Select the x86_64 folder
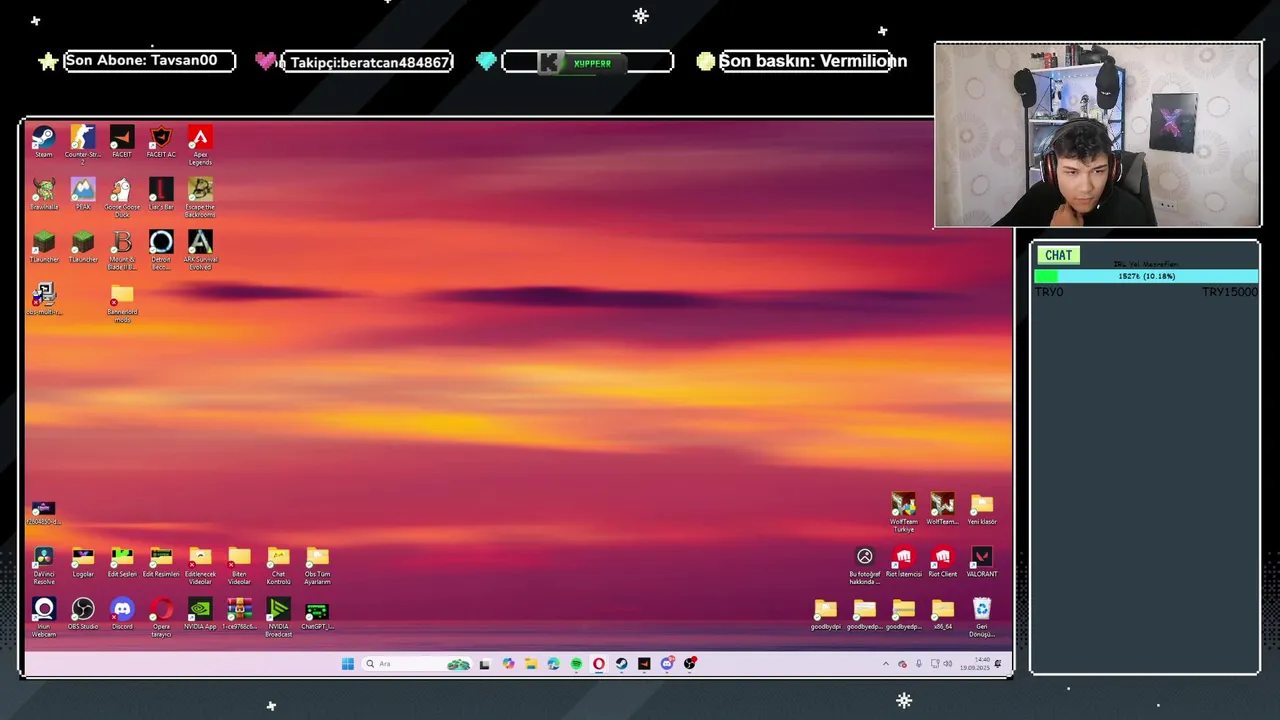The height and width of the screenshot is (720, 1280). click(x=943, y=614)
